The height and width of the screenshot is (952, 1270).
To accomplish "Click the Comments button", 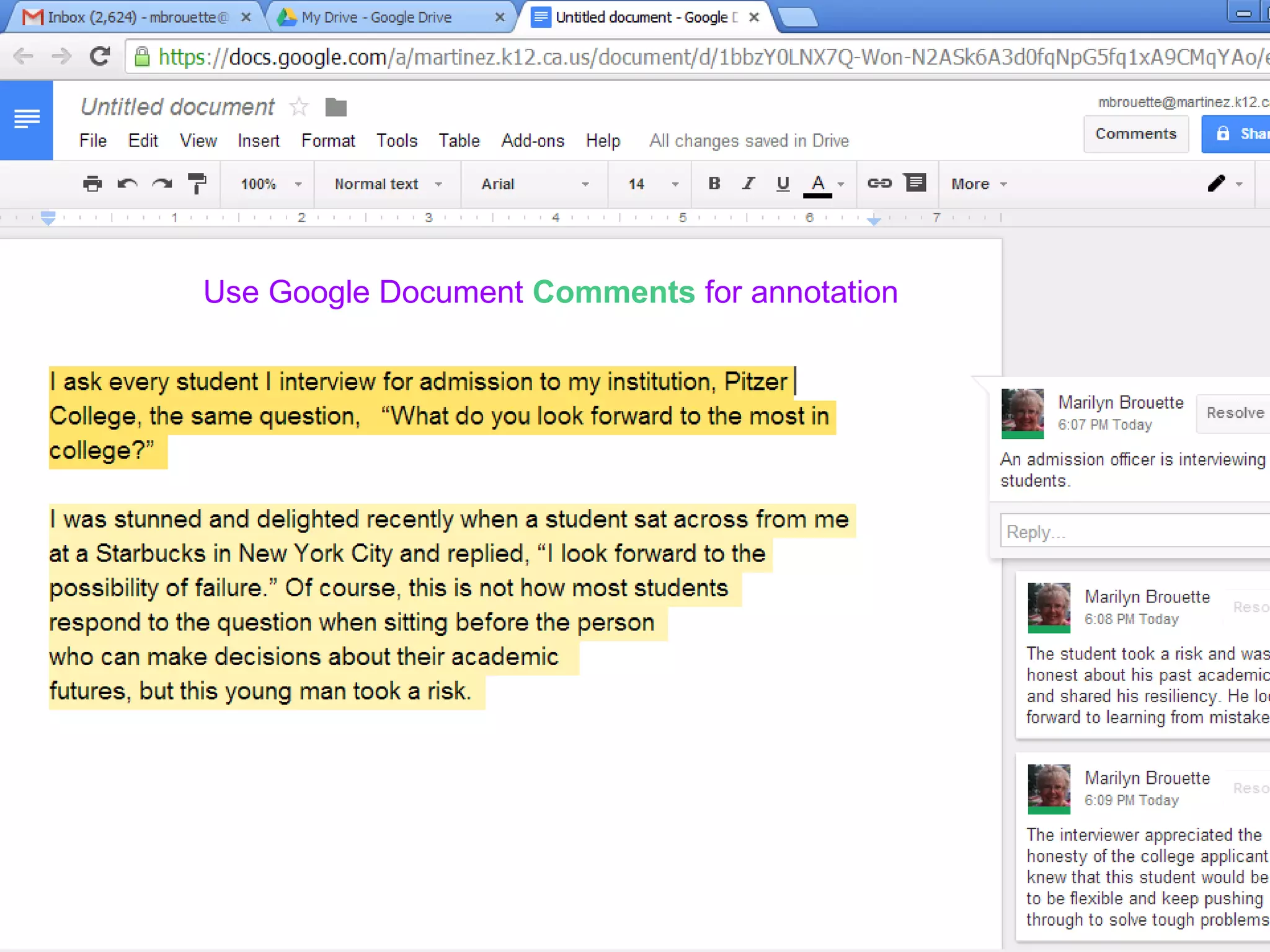I will (x=1135, y=134).
